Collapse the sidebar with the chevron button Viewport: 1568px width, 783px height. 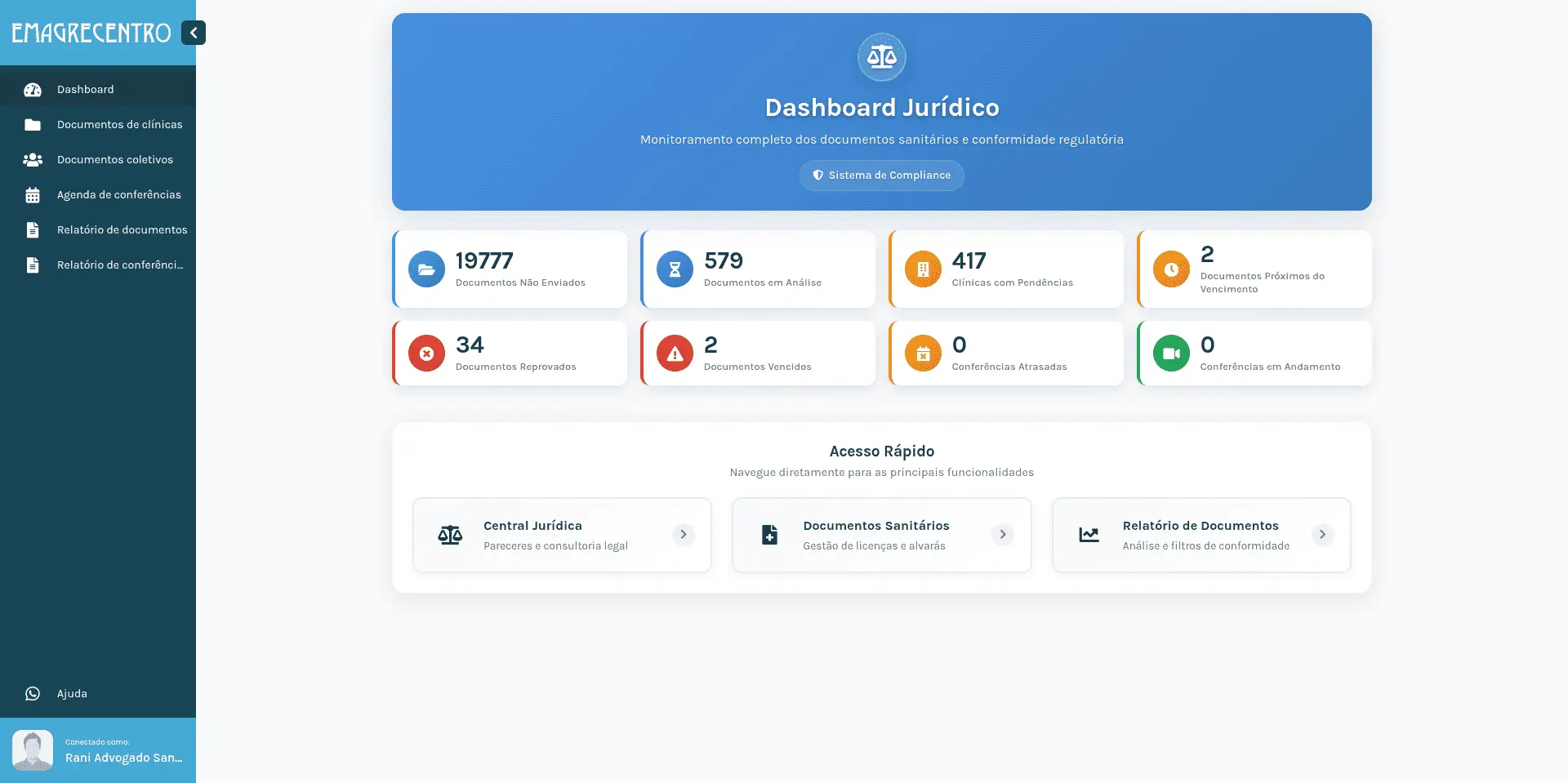click(194, 33)
